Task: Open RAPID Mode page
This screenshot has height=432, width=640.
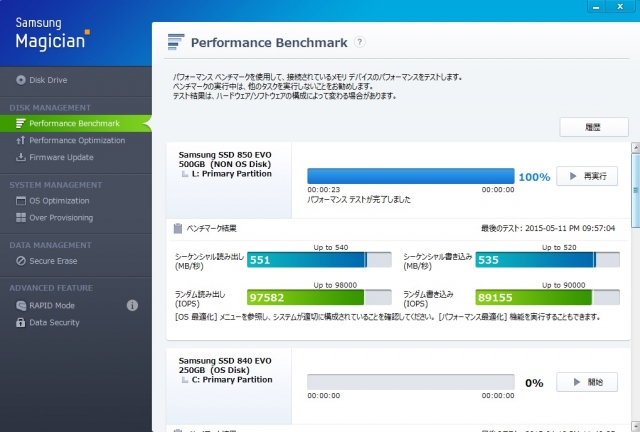Action: (52, 305)
